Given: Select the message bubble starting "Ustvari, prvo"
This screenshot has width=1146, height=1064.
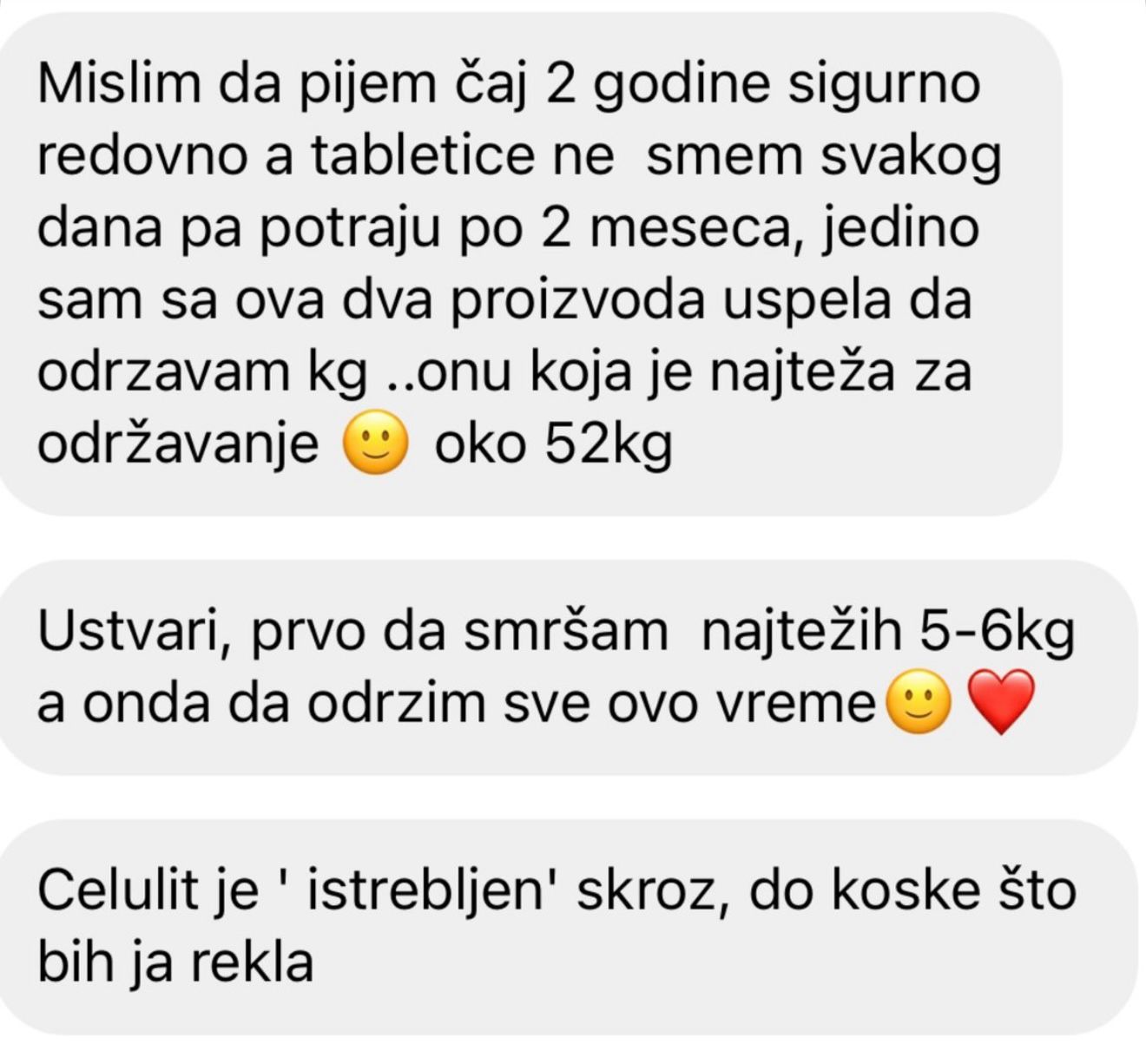Looking at the screenshot, I should click(x=568, y=667).
